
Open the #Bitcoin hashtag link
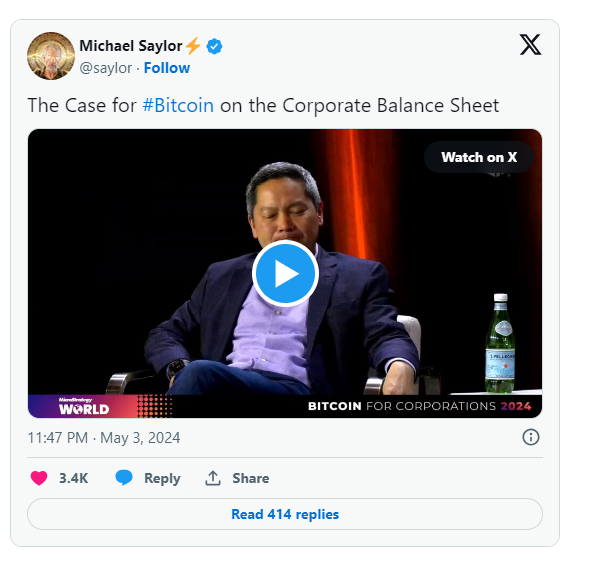178,105
